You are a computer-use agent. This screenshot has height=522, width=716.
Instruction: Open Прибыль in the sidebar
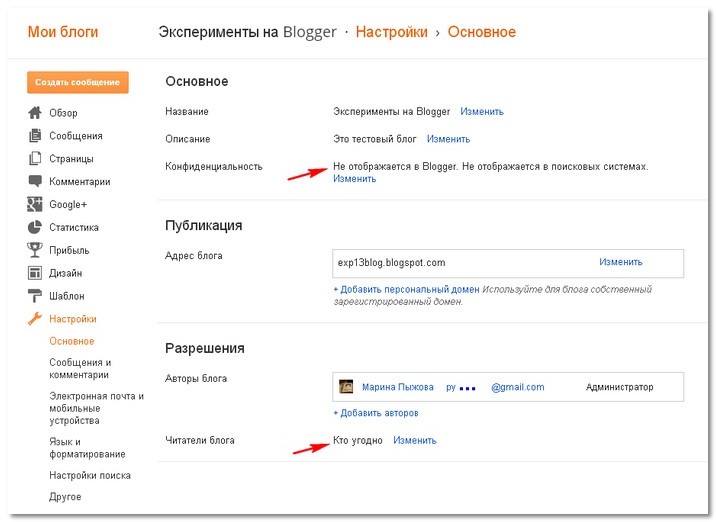pyautogui.click(x=69, y=250)
